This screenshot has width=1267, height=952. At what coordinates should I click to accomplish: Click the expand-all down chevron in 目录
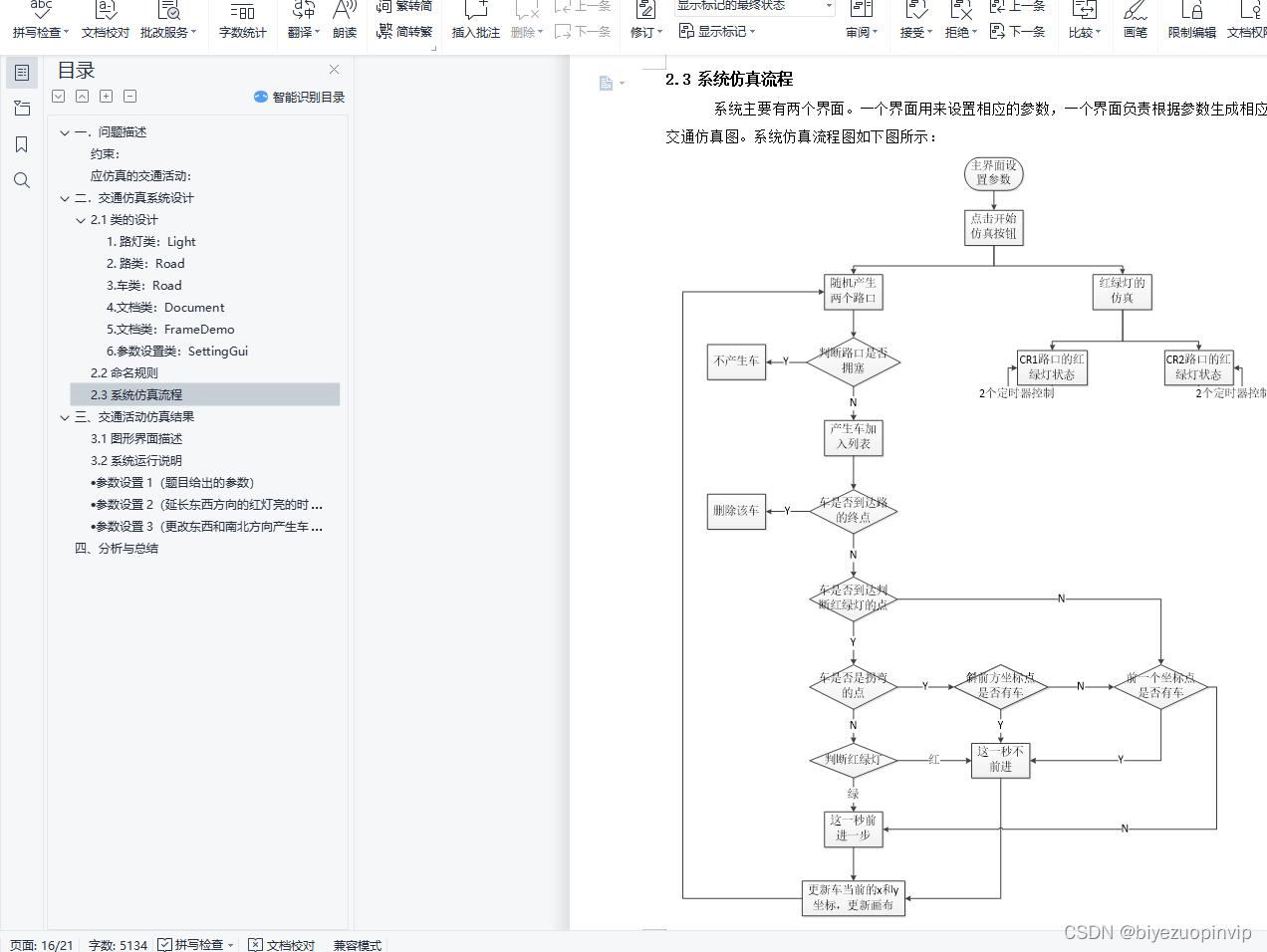point(59,97)
